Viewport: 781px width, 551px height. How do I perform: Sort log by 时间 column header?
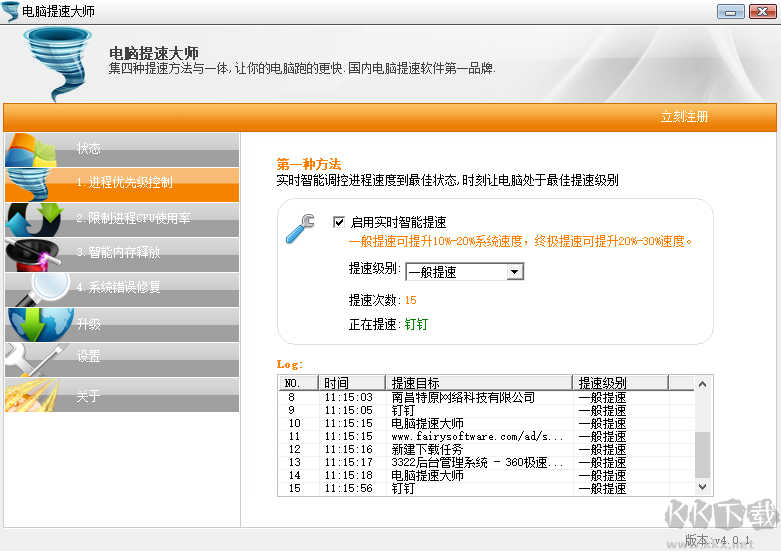pos(350,383)
